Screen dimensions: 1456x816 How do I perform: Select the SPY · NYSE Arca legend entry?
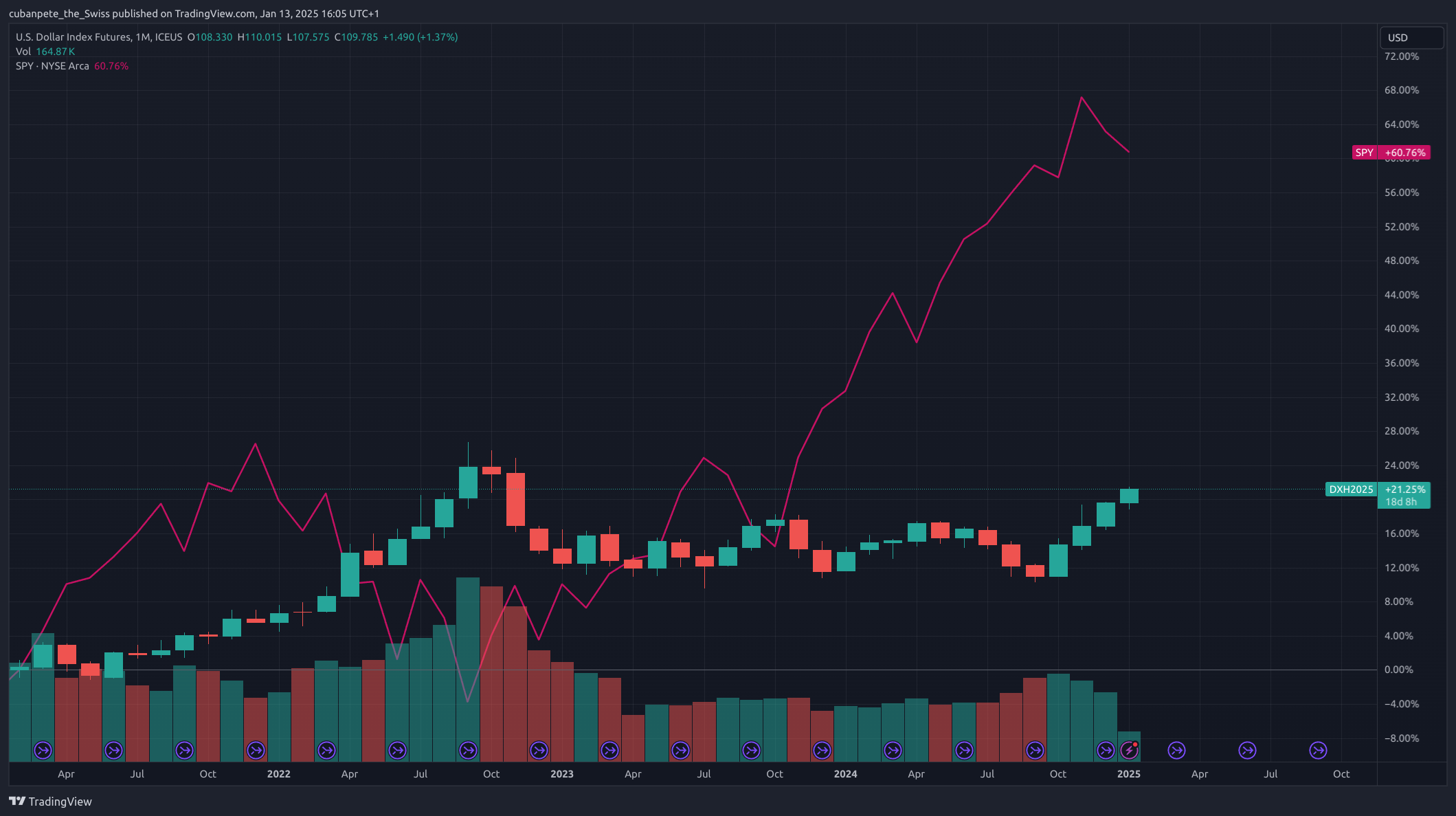(x=52, y=66)
